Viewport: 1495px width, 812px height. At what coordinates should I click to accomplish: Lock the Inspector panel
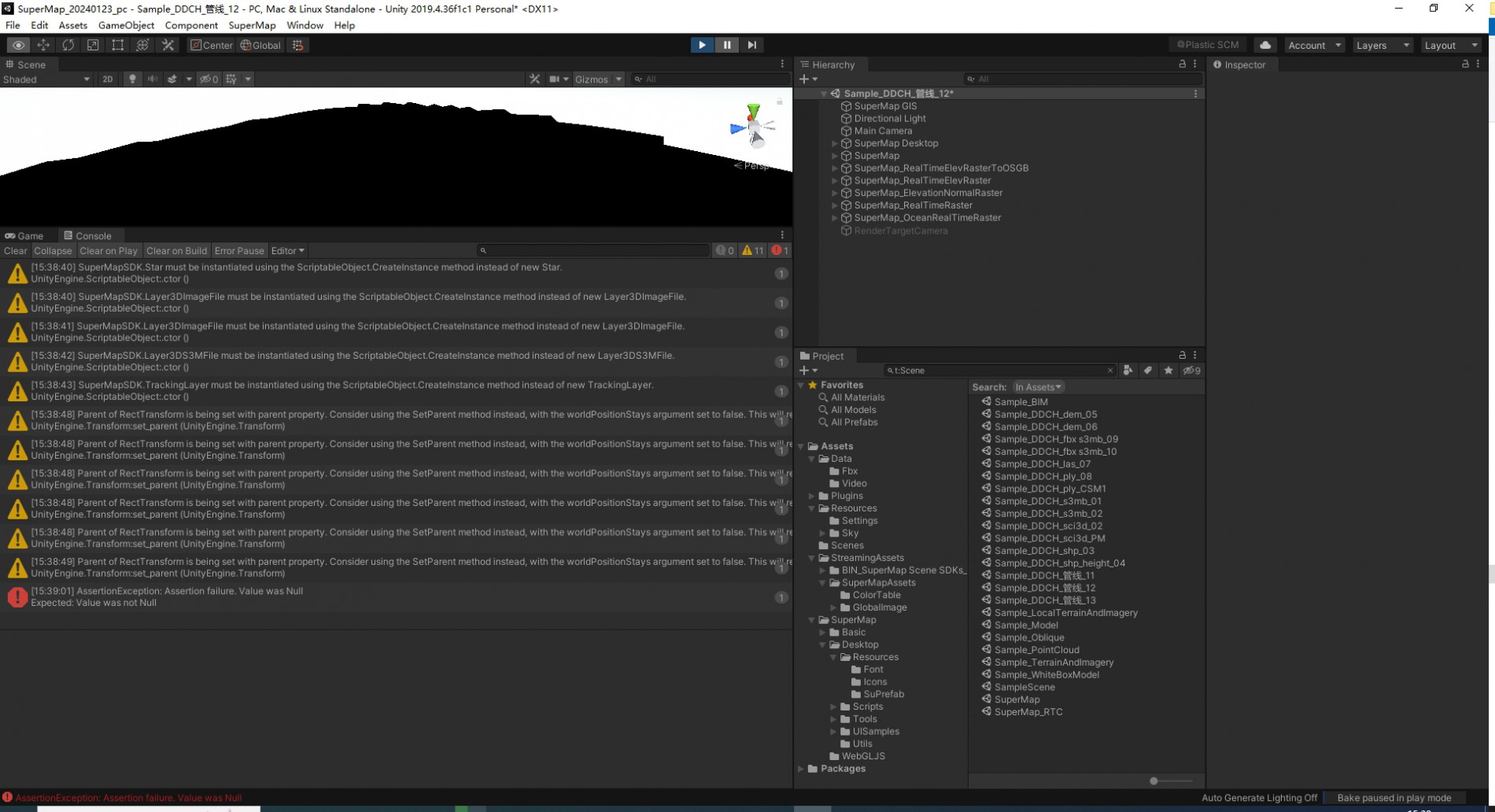[1465, 64]
